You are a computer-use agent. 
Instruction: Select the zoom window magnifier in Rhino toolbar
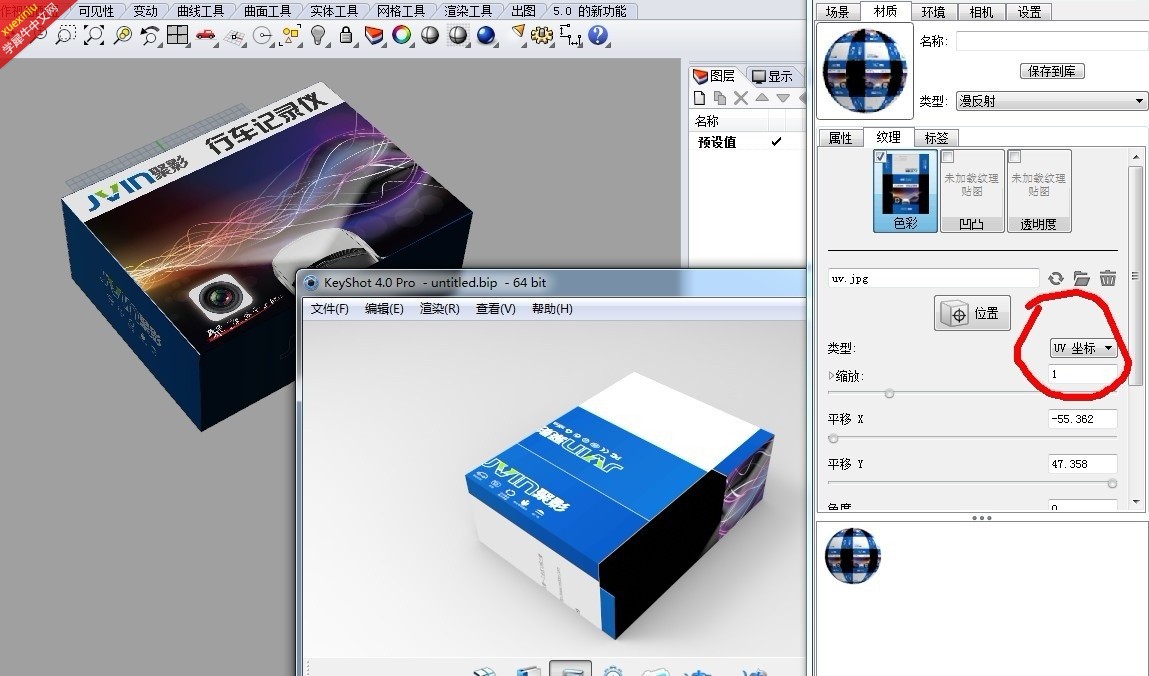[x=65, y=34]
